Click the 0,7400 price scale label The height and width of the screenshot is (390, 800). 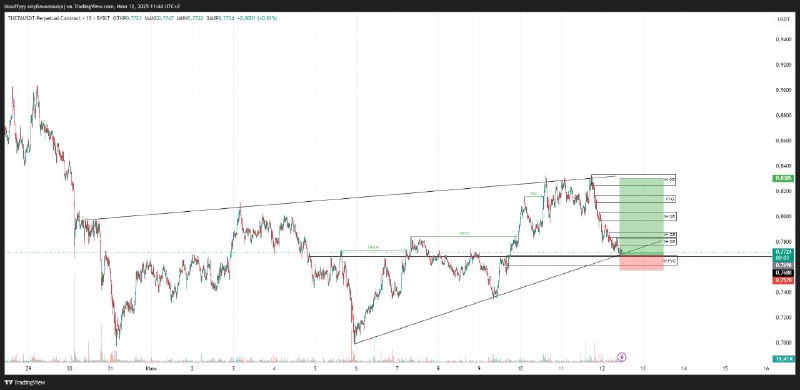coord(783,292)
